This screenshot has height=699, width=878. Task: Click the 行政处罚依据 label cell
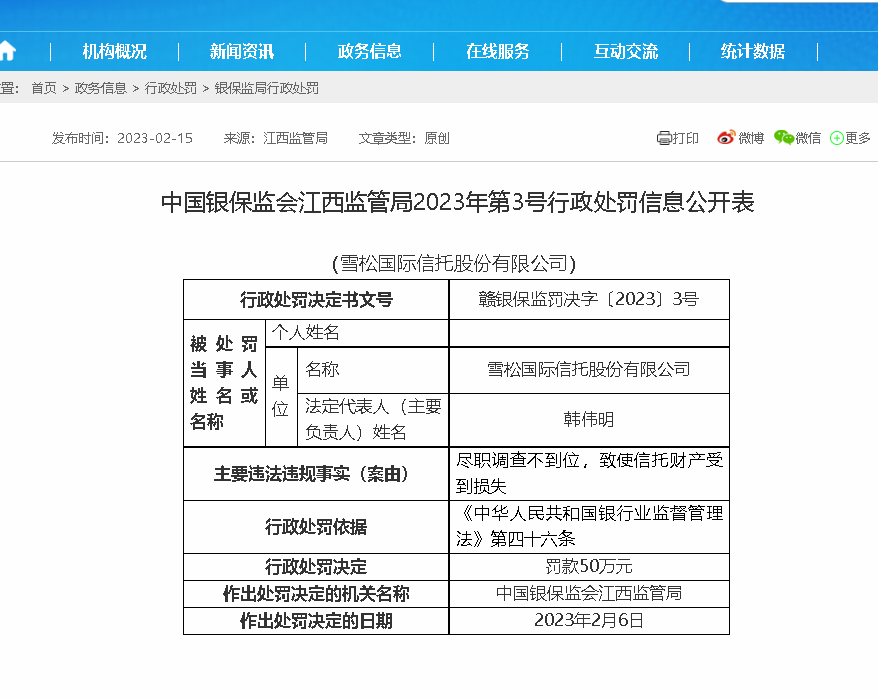pyautogui.click(x=316, y=527)
